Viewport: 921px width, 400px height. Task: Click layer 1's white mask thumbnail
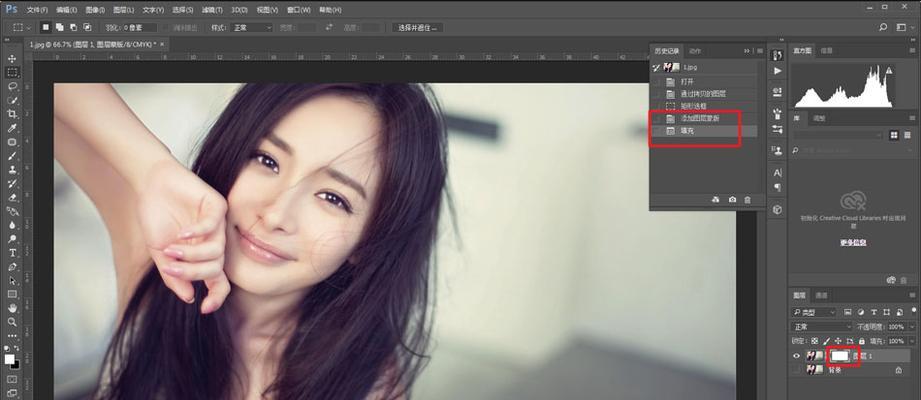(840, 355)
